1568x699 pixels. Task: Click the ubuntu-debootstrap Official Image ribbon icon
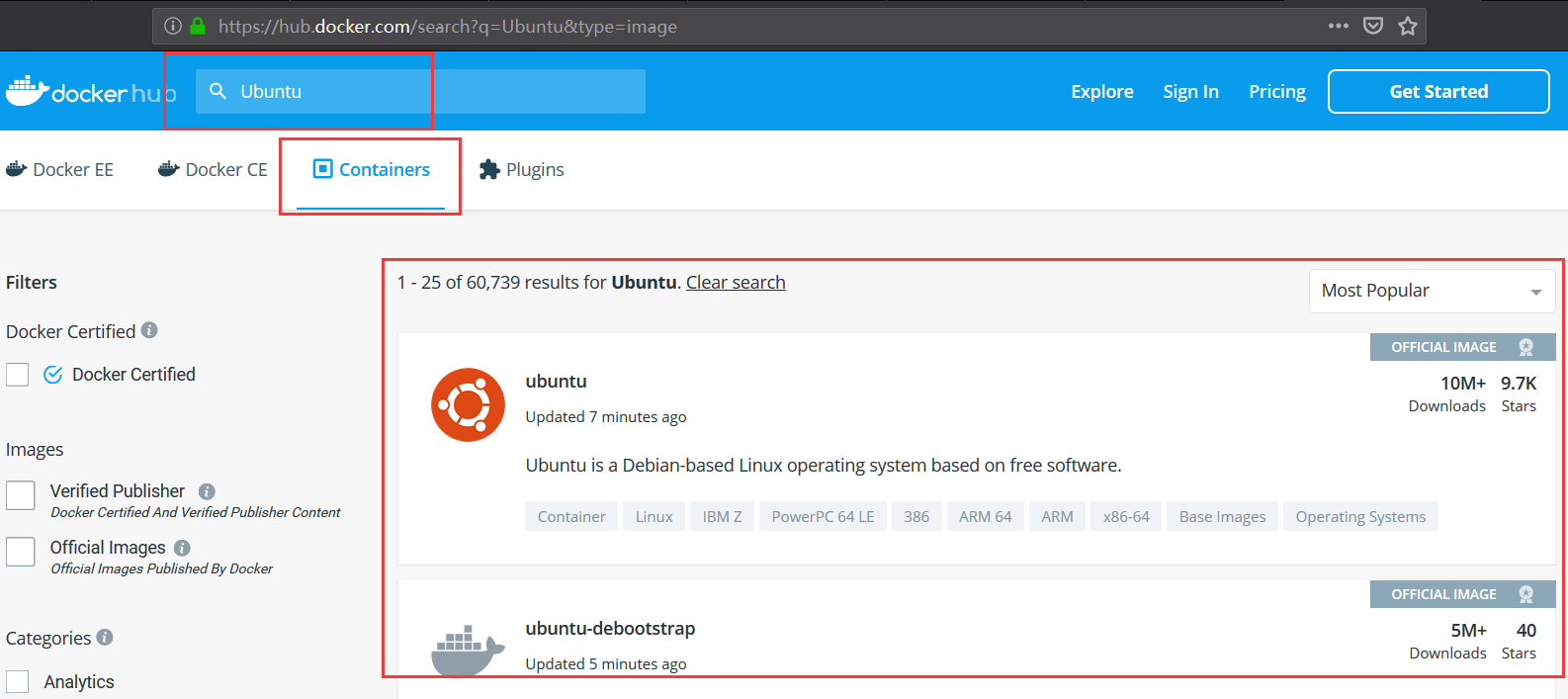pyautogui.click(x=1526, y=594)
